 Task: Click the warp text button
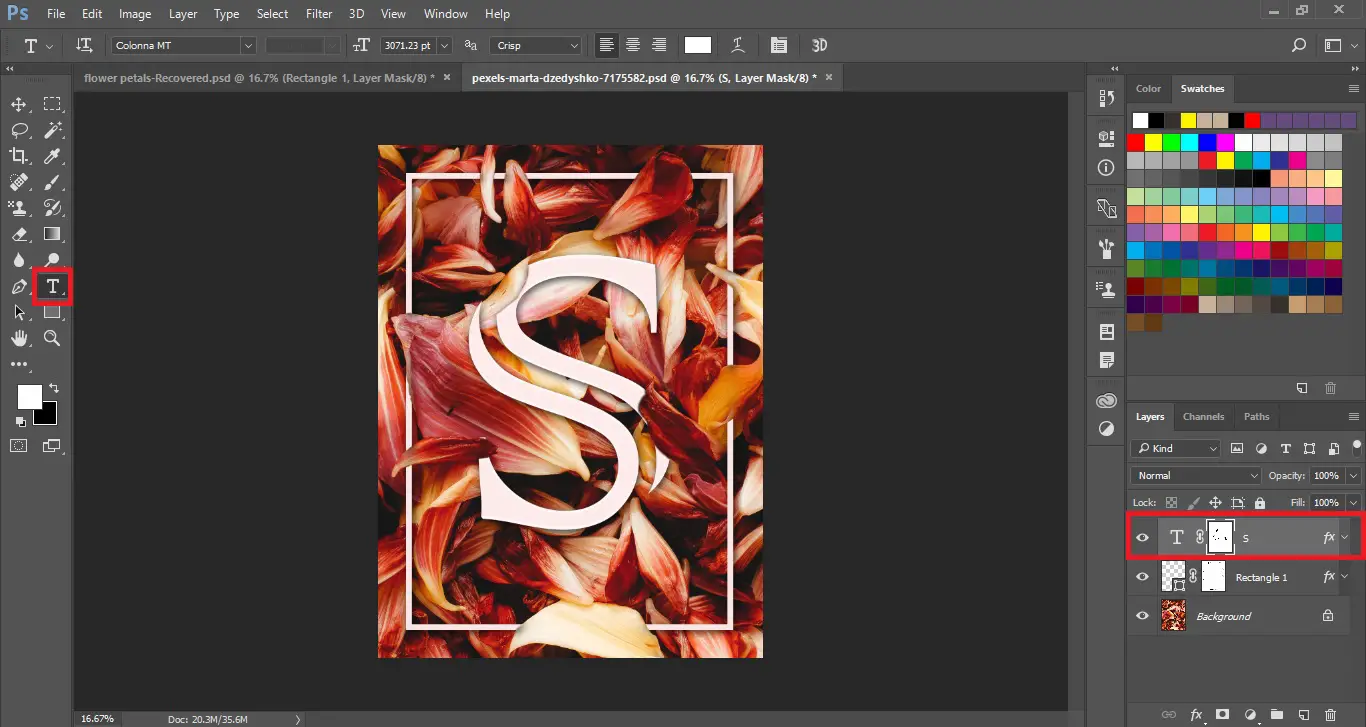click(x=736, y=45)
